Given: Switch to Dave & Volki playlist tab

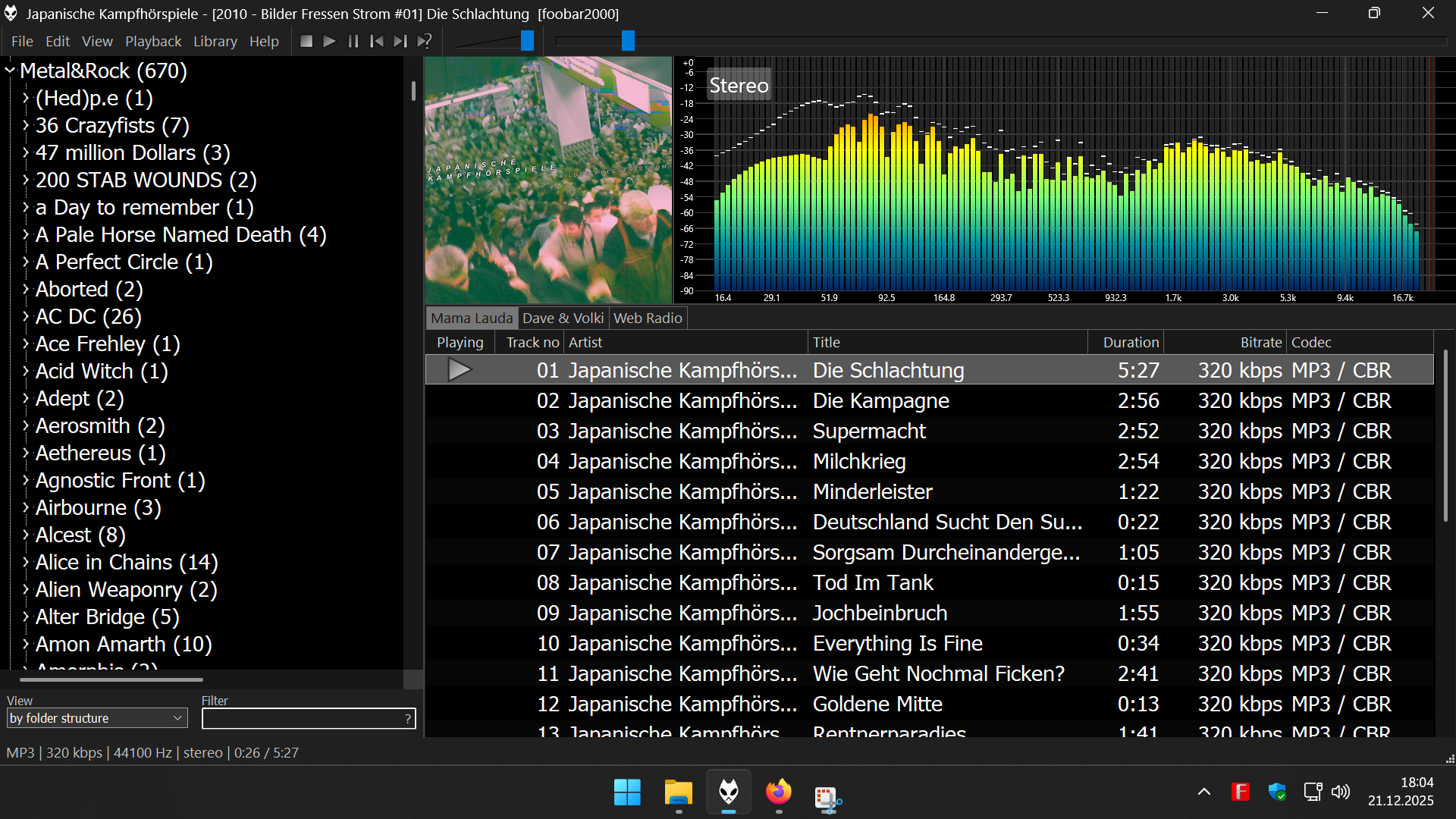Looking at the screenshot, I should click(x=563, y=318).
